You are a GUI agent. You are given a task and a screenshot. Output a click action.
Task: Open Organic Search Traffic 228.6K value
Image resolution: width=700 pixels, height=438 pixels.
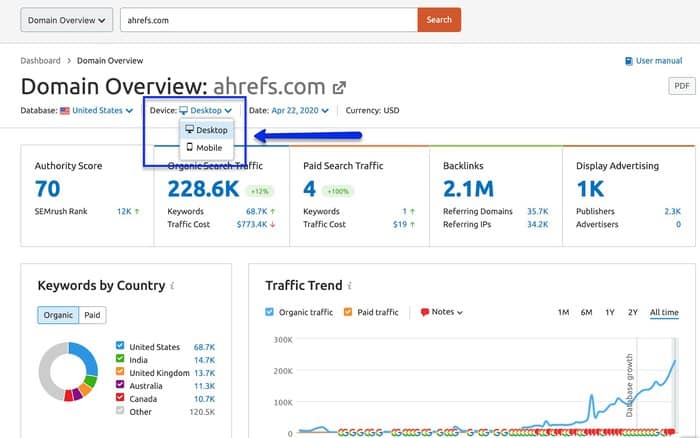pos(204,189)
